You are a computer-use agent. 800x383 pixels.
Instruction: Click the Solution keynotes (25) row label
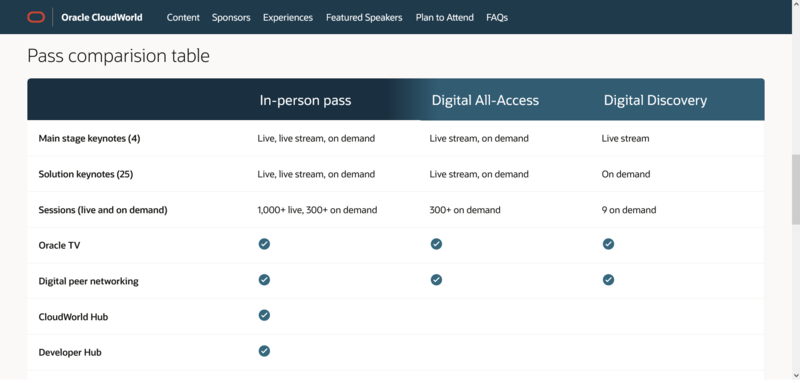click(x=86, y=174)
